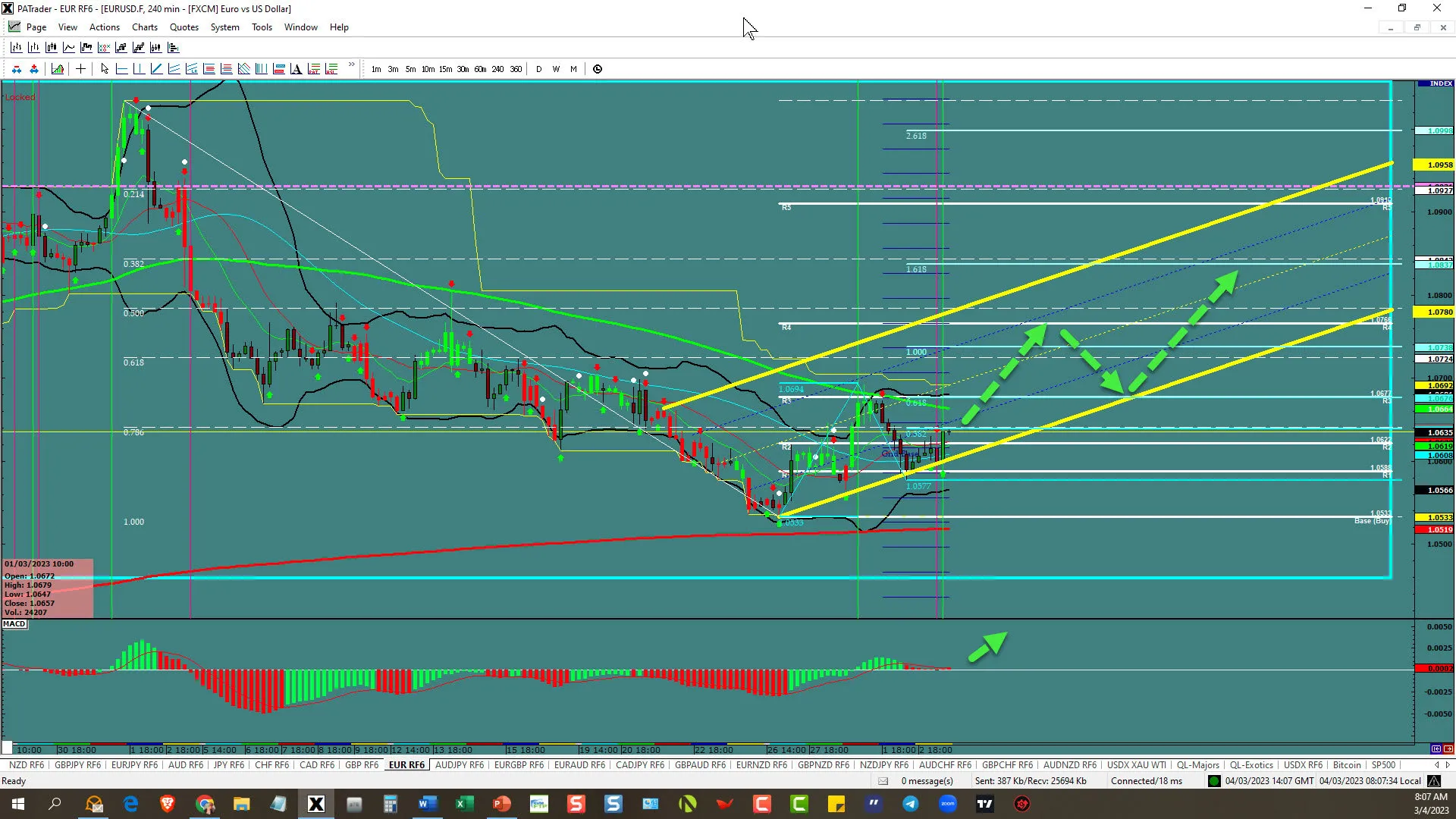Open the Quotes menu

[184, 27]
